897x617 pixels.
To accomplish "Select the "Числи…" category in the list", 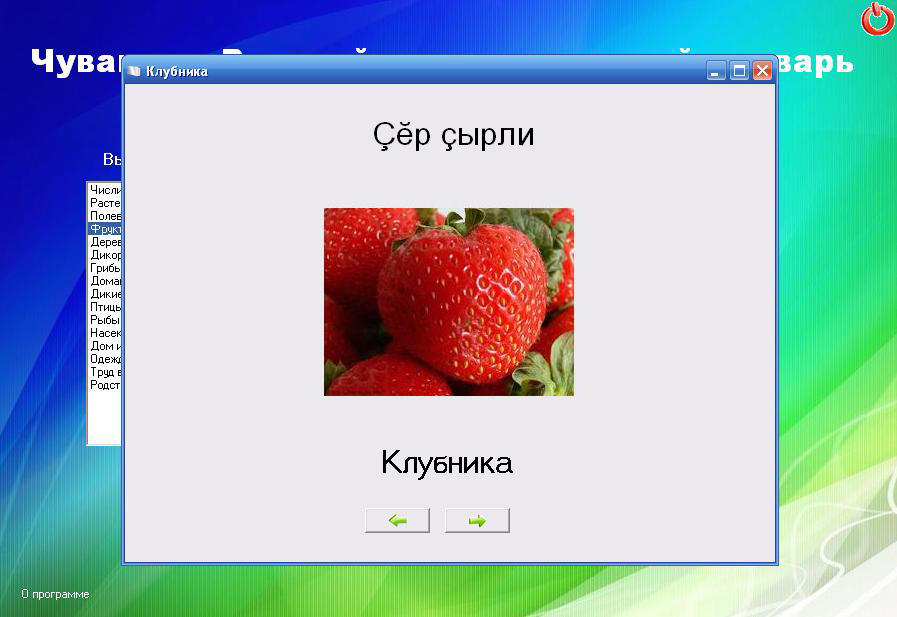I will (105, 190).
